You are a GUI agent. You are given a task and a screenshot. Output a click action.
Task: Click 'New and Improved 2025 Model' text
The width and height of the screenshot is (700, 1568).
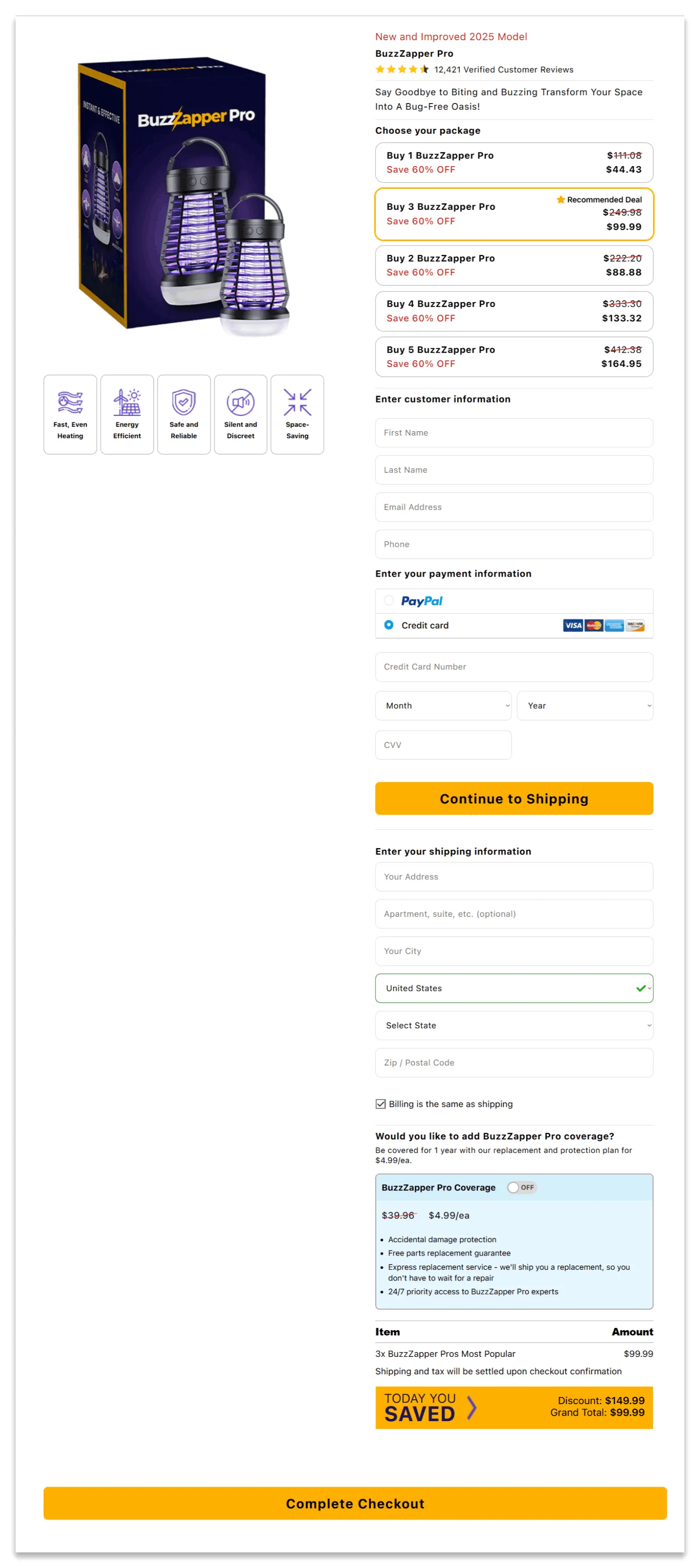pos(451,37)
